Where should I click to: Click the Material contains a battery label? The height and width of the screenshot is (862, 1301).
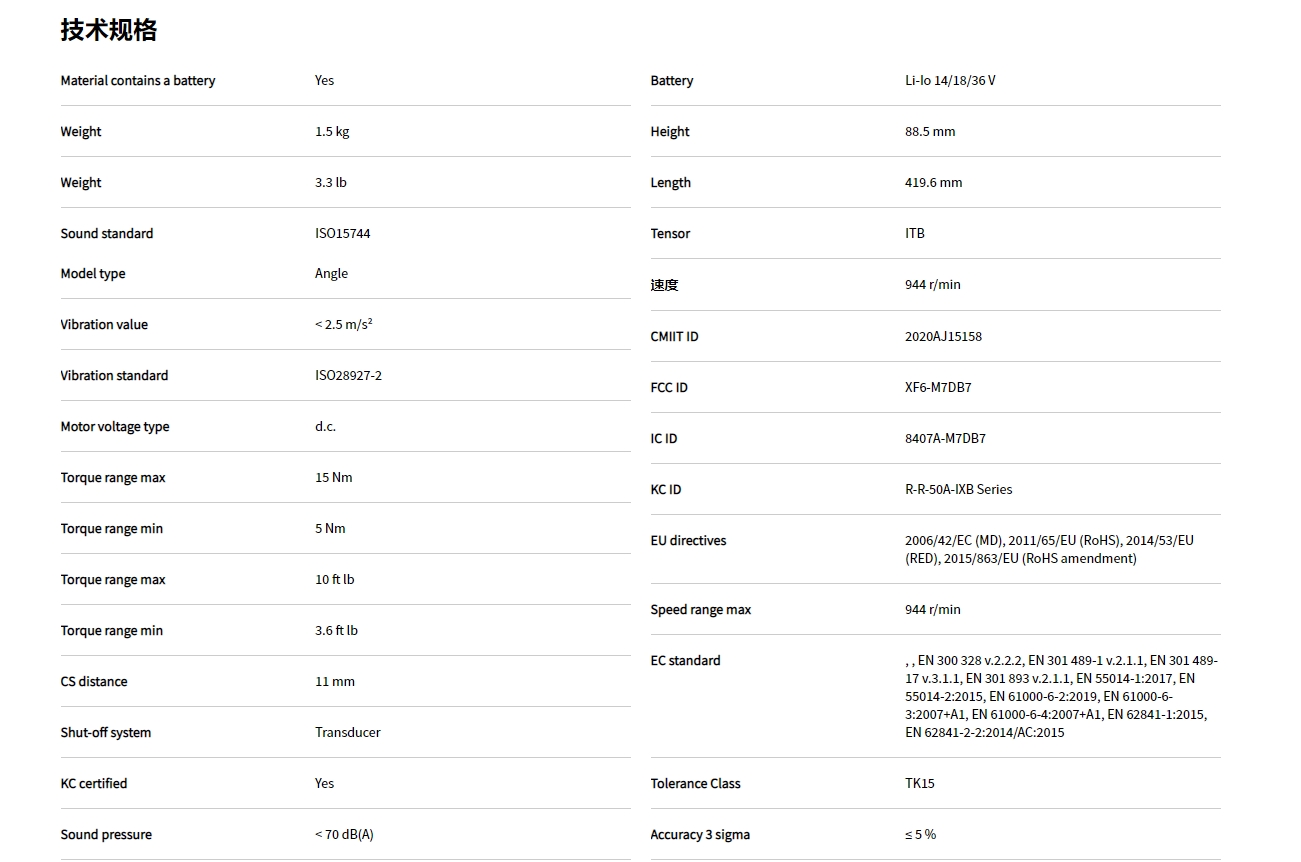(138, 81)
